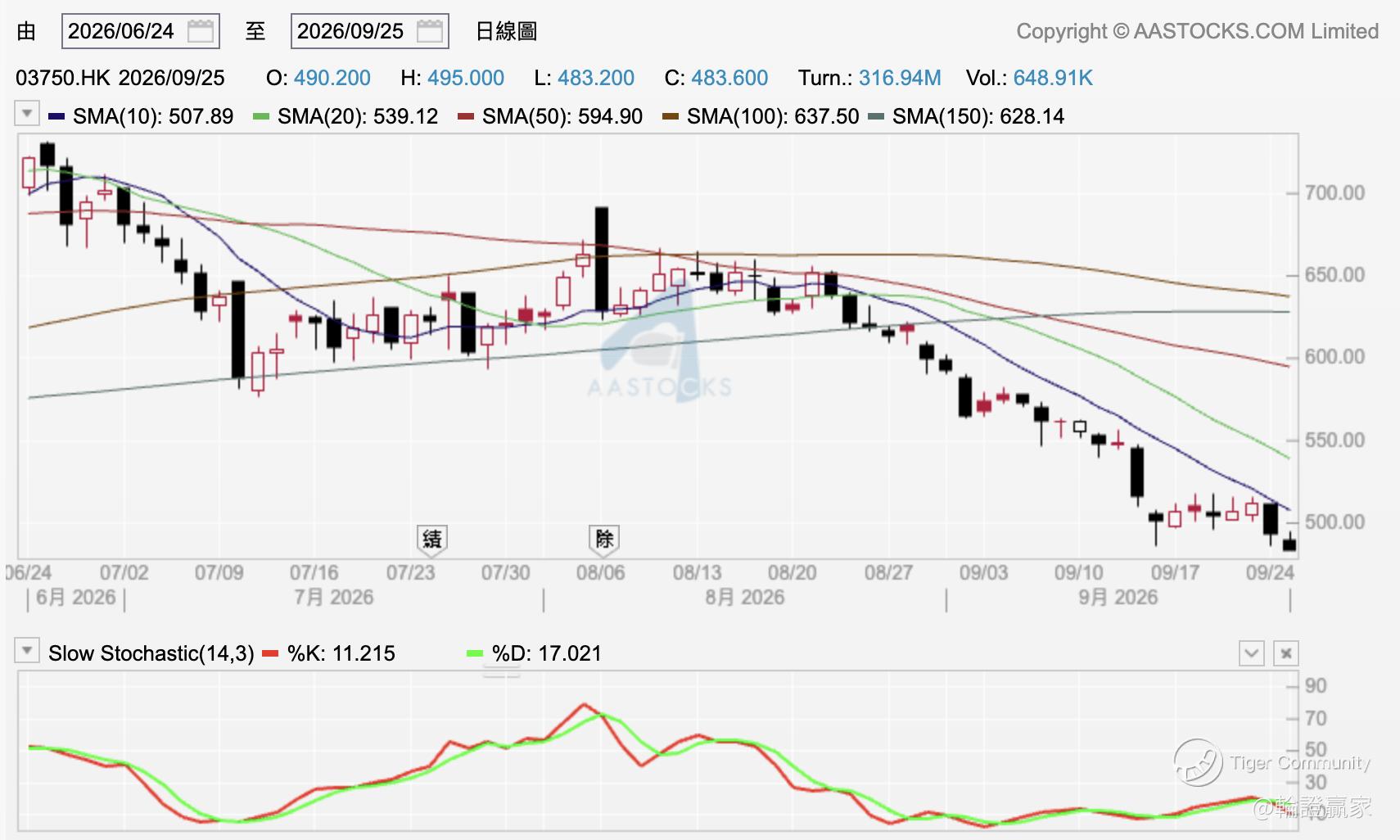Close the Slow Stochastic indicator panel

1286,653
